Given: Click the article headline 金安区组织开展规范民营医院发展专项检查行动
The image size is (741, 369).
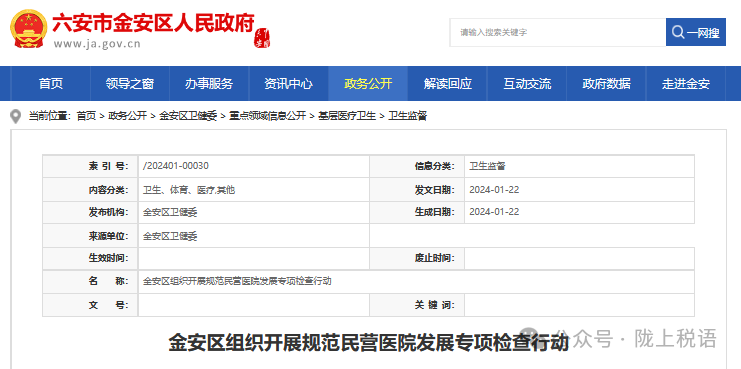Looking at the screenshot, I should coord(369,343).
